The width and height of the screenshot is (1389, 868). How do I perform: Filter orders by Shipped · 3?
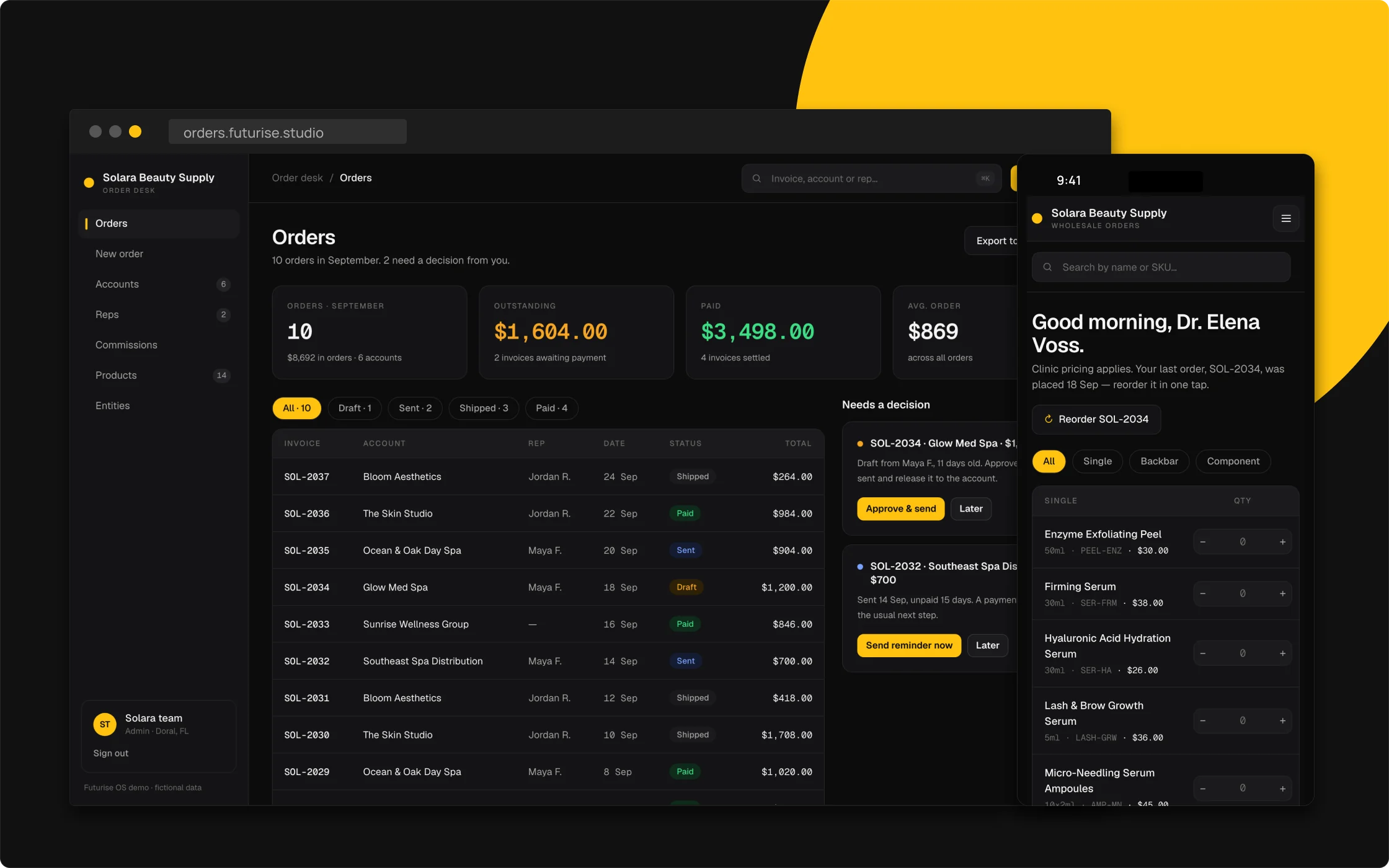pyautogui.click(x=484, y=408)
